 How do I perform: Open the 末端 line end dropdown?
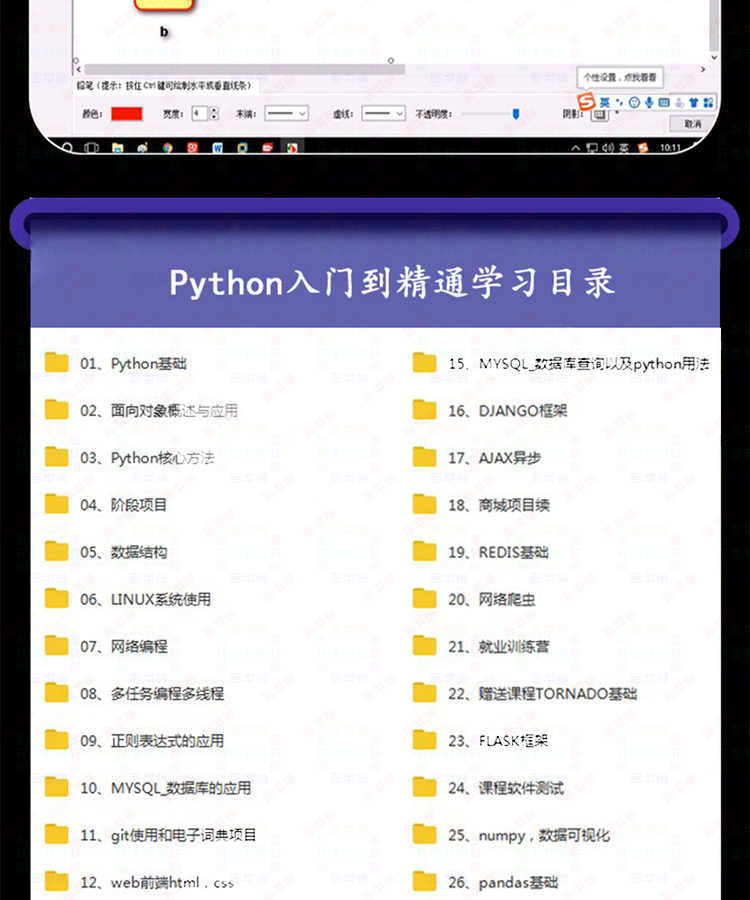(x=286, y=114)
